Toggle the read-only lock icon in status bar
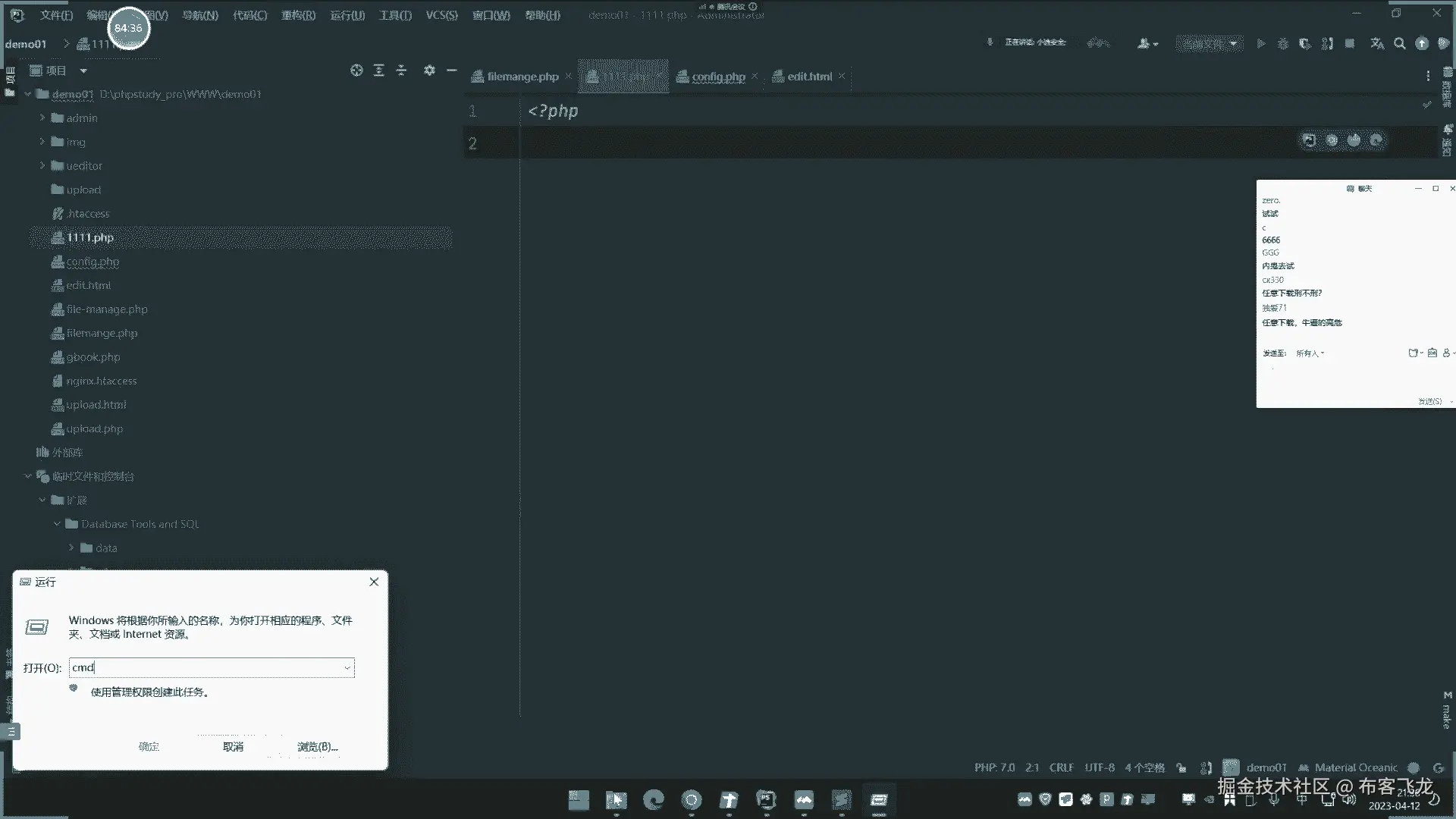This screenshot has height=819, width=1456. click(1181, 767)
